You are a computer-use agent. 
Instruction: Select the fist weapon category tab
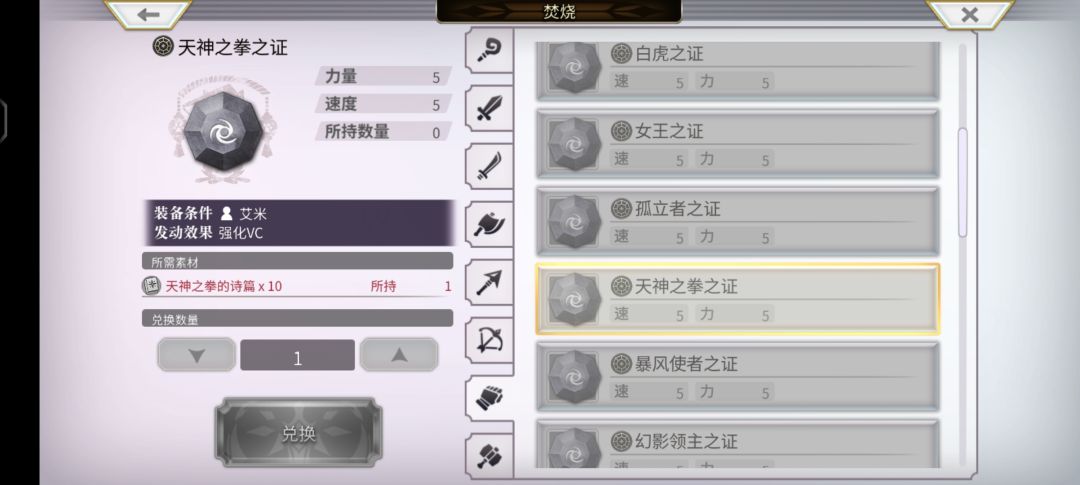pos(490,398)
